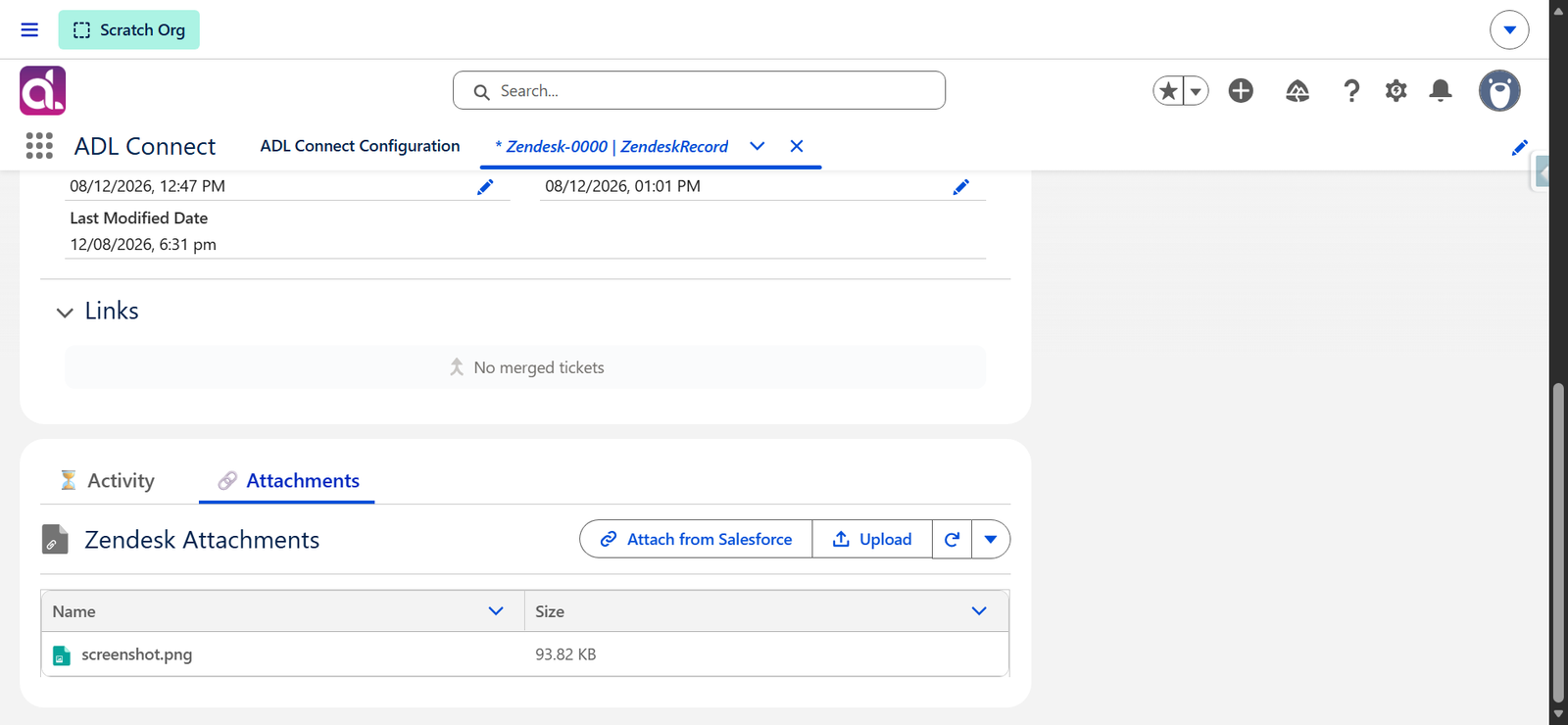Open the user profile avatar

(x=1499, y=91)
